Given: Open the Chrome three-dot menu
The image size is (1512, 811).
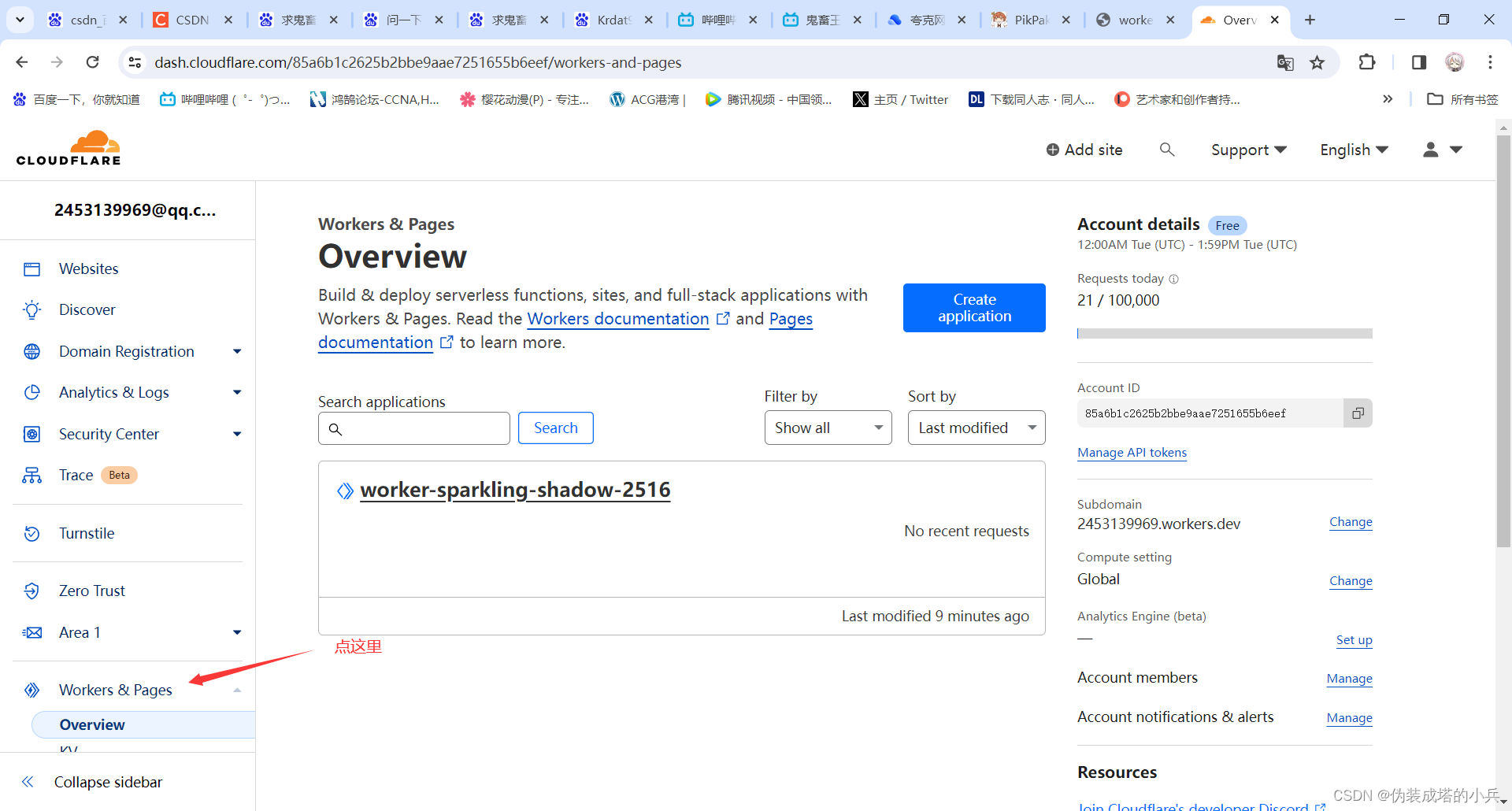Looking at the screenshot, I should (1490, 62).
